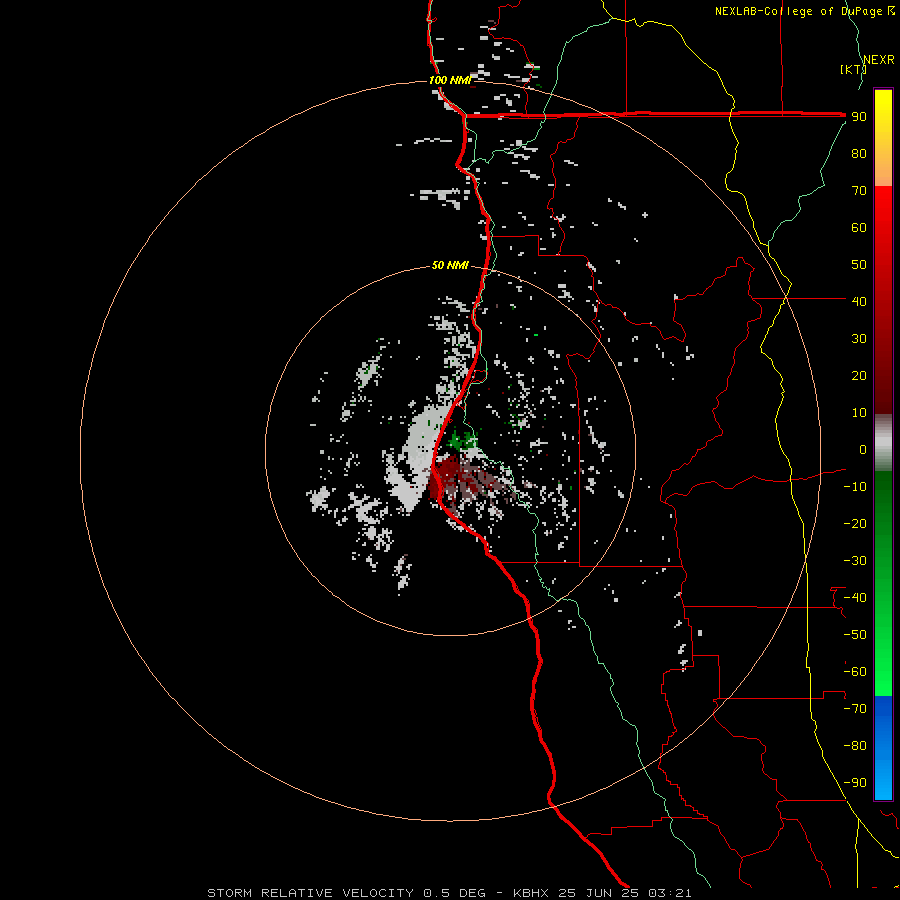Select the -10 value on velocity scale

(855, 487)
